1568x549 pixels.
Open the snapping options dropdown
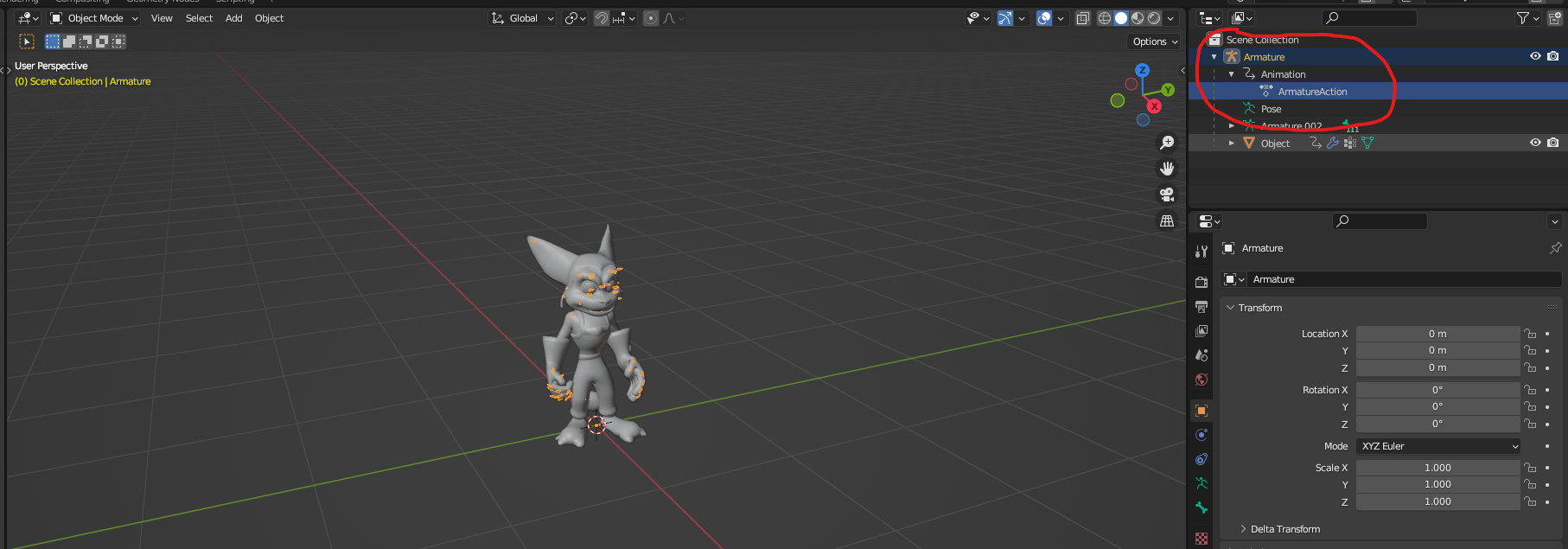(x=624, y=18)
